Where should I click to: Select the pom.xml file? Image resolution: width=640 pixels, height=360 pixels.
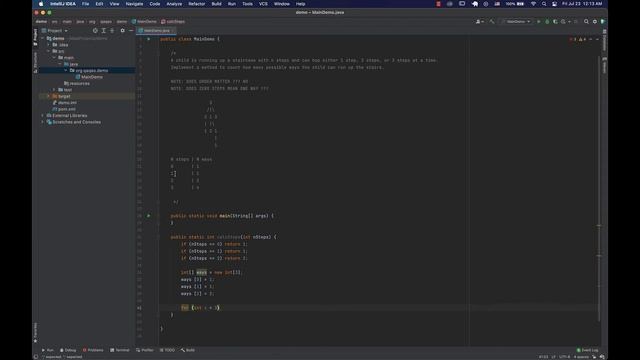pos(64,109)
